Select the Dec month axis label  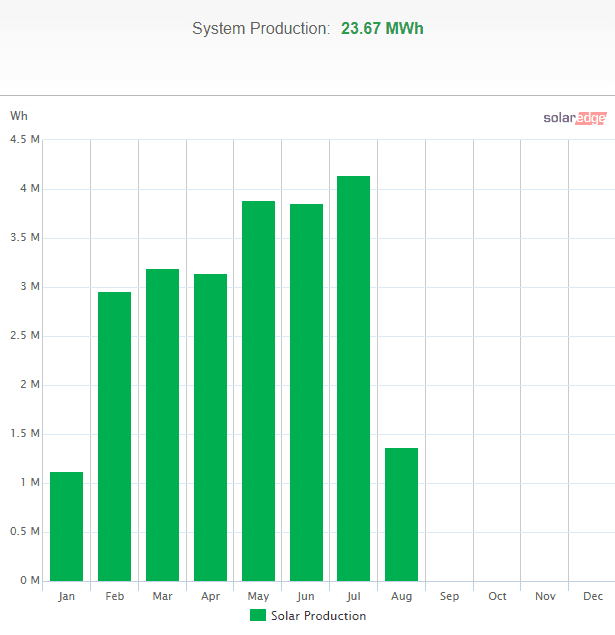592,597
